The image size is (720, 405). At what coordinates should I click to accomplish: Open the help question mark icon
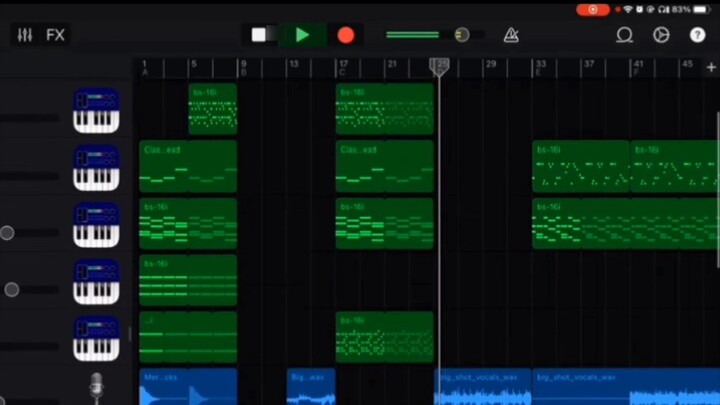click(697, 35)
